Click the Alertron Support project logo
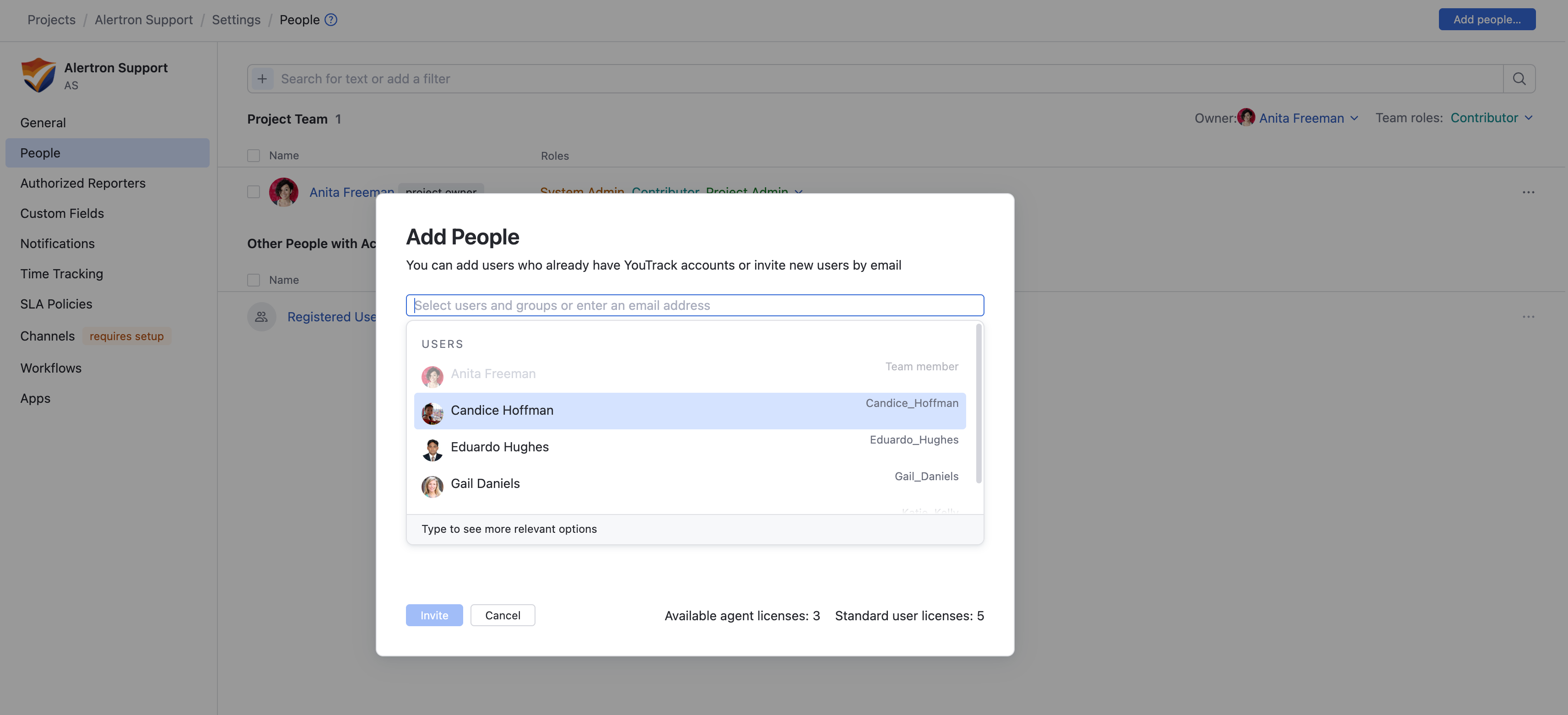Screen dimensions: 1568x715 tap(38, 75)
